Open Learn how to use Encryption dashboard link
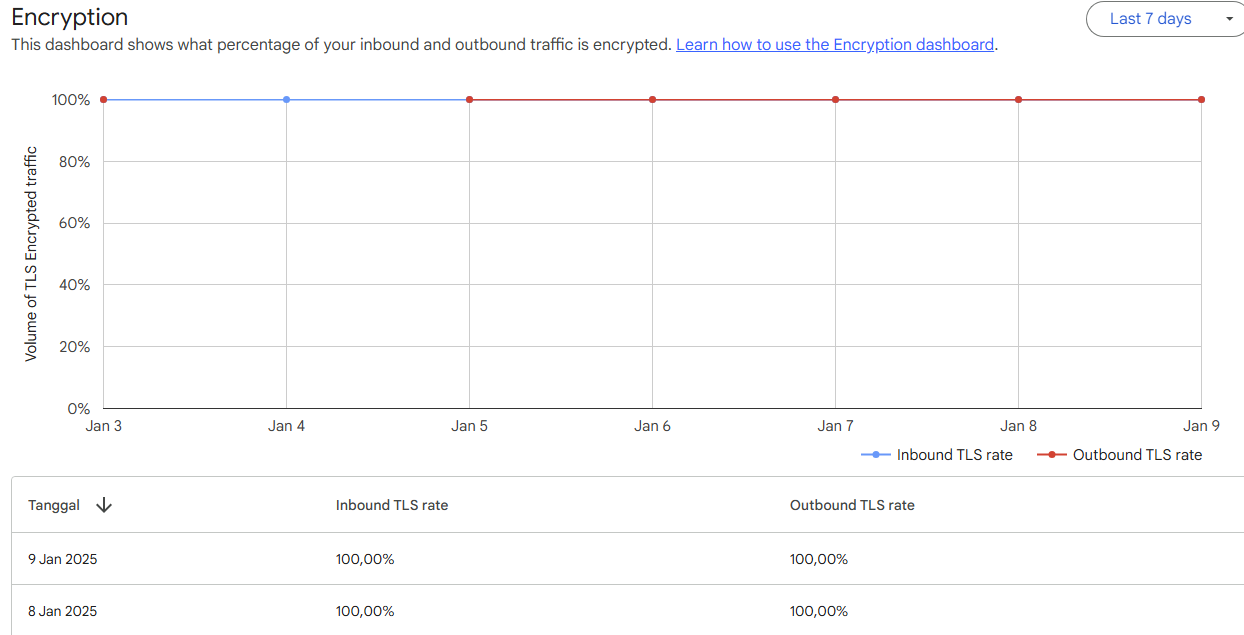The width and height of the screenshot is (1244, 635). coord(835,45)
